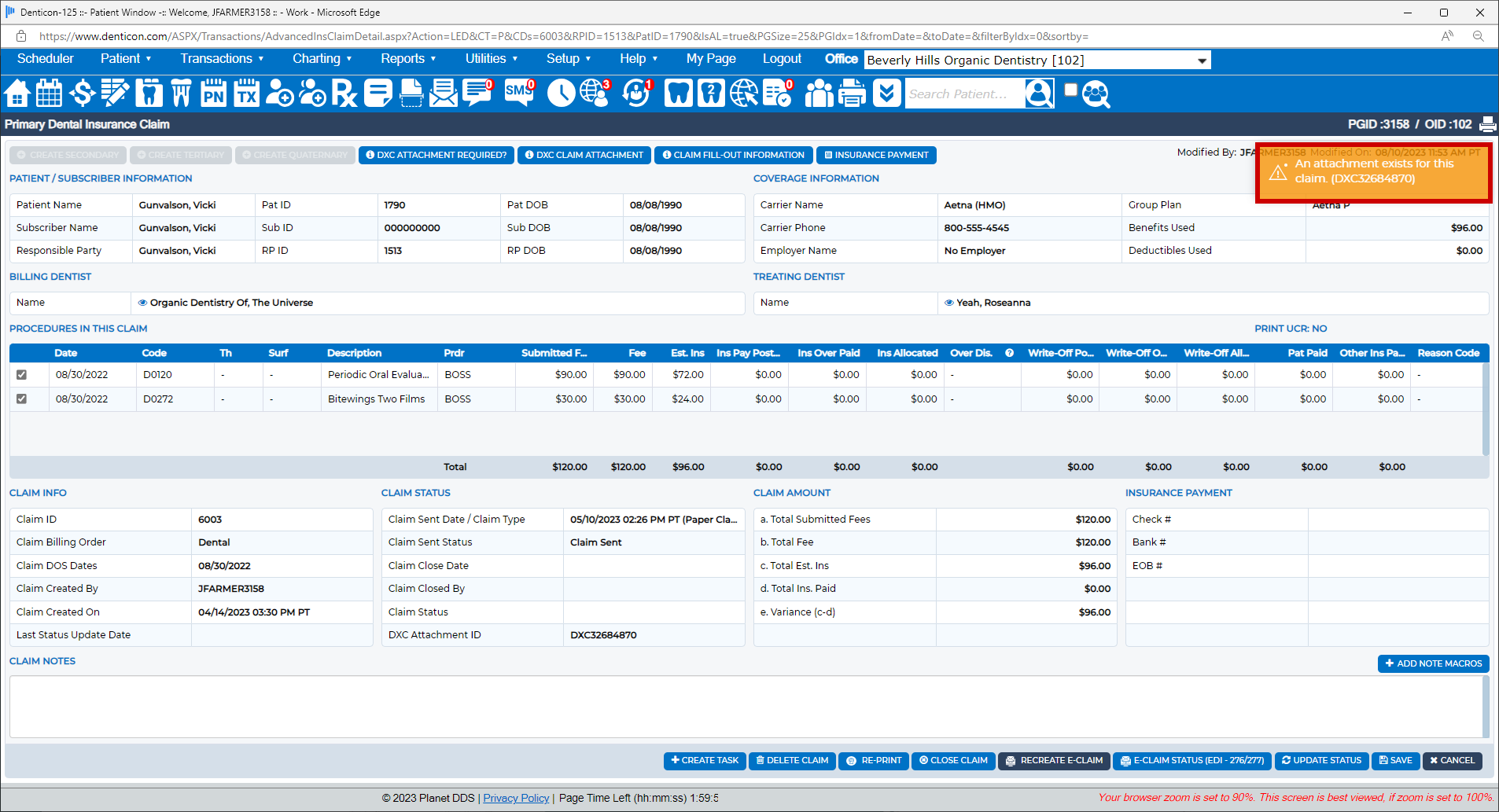Open the Scheduler menu item
1499x812 pixels.
tap(46, 59)
